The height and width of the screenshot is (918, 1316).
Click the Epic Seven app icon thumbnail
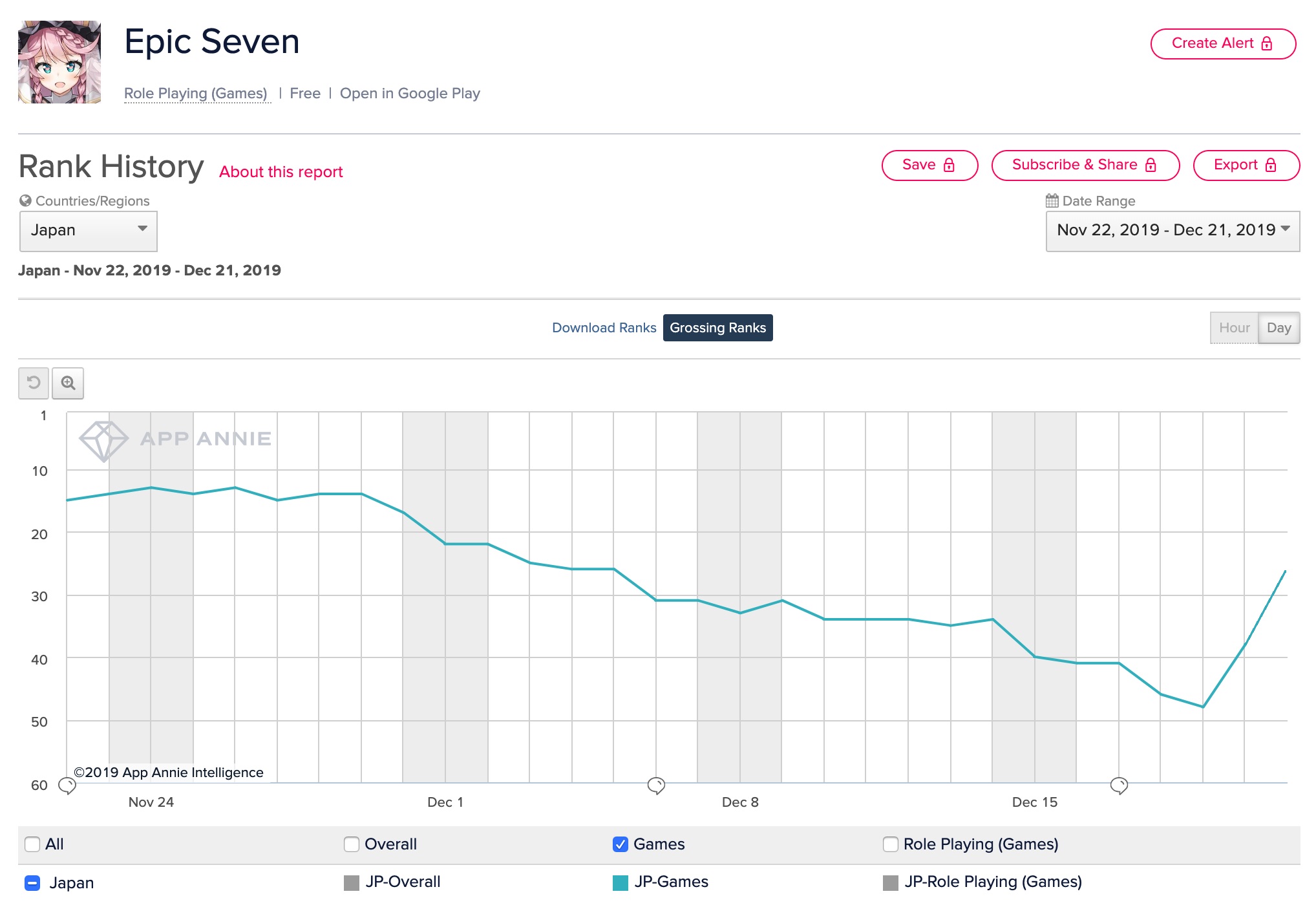click(59, 62)
